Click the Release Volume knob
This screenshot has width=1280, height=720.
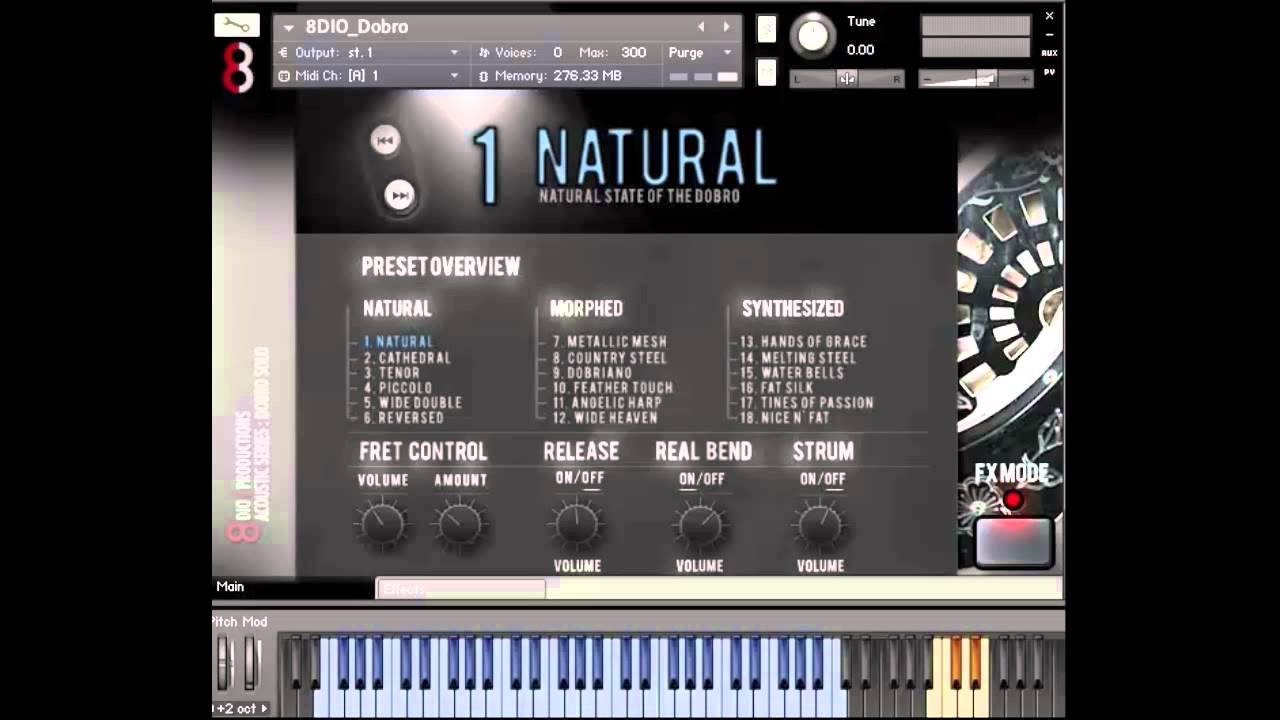tap(577, 524)
